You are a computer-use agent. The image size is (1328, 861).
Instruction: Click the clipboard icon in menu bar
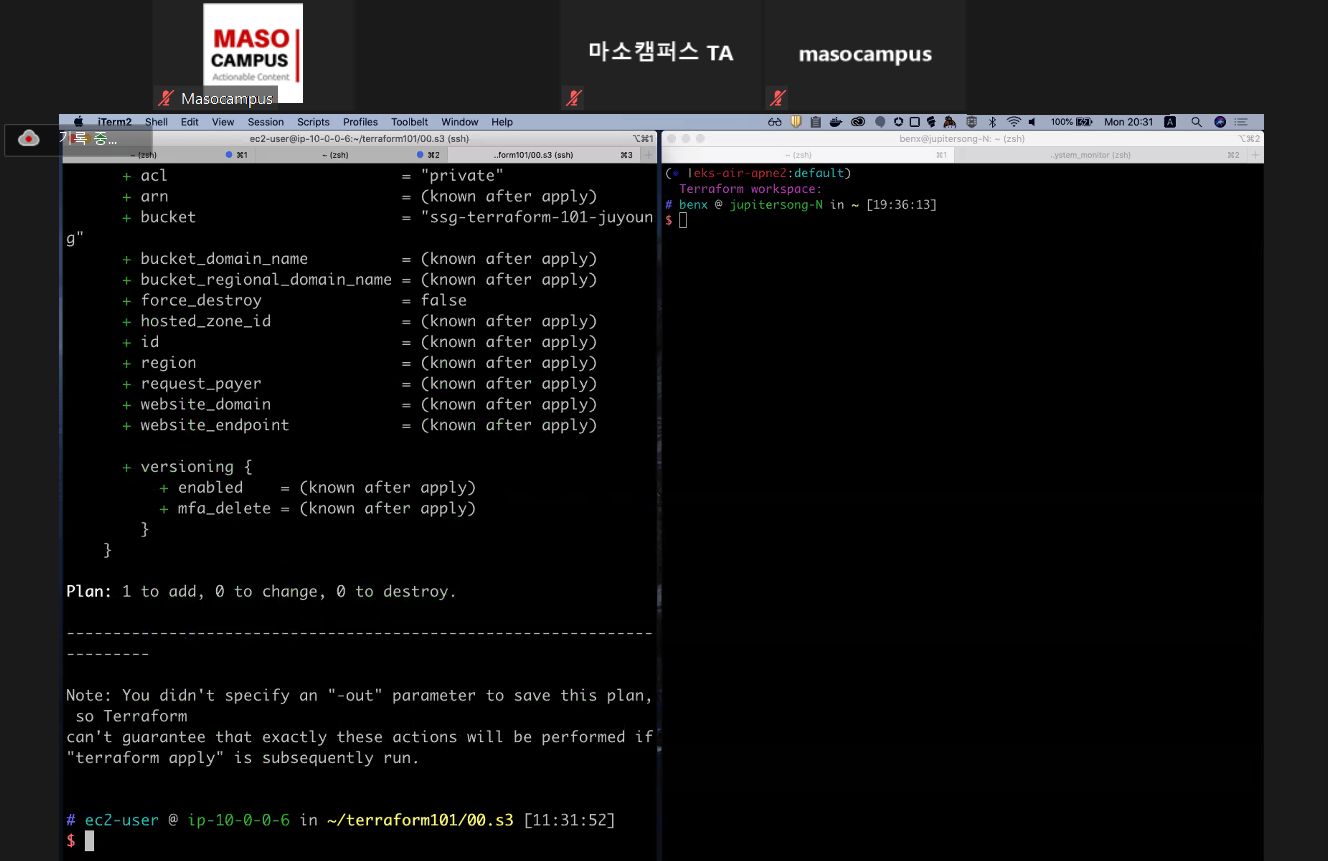click(x=815, y=122)
